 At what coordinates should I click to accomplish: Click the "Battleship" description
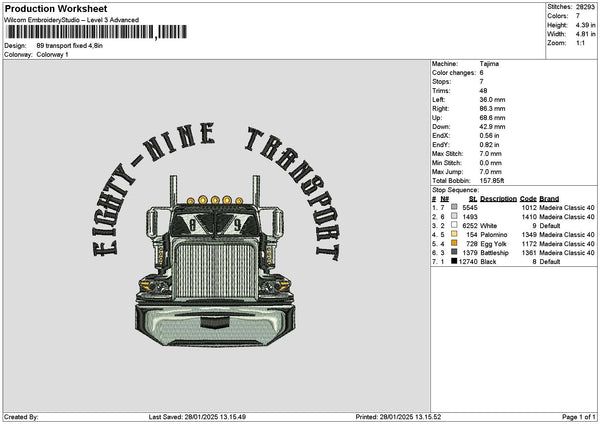495,253
